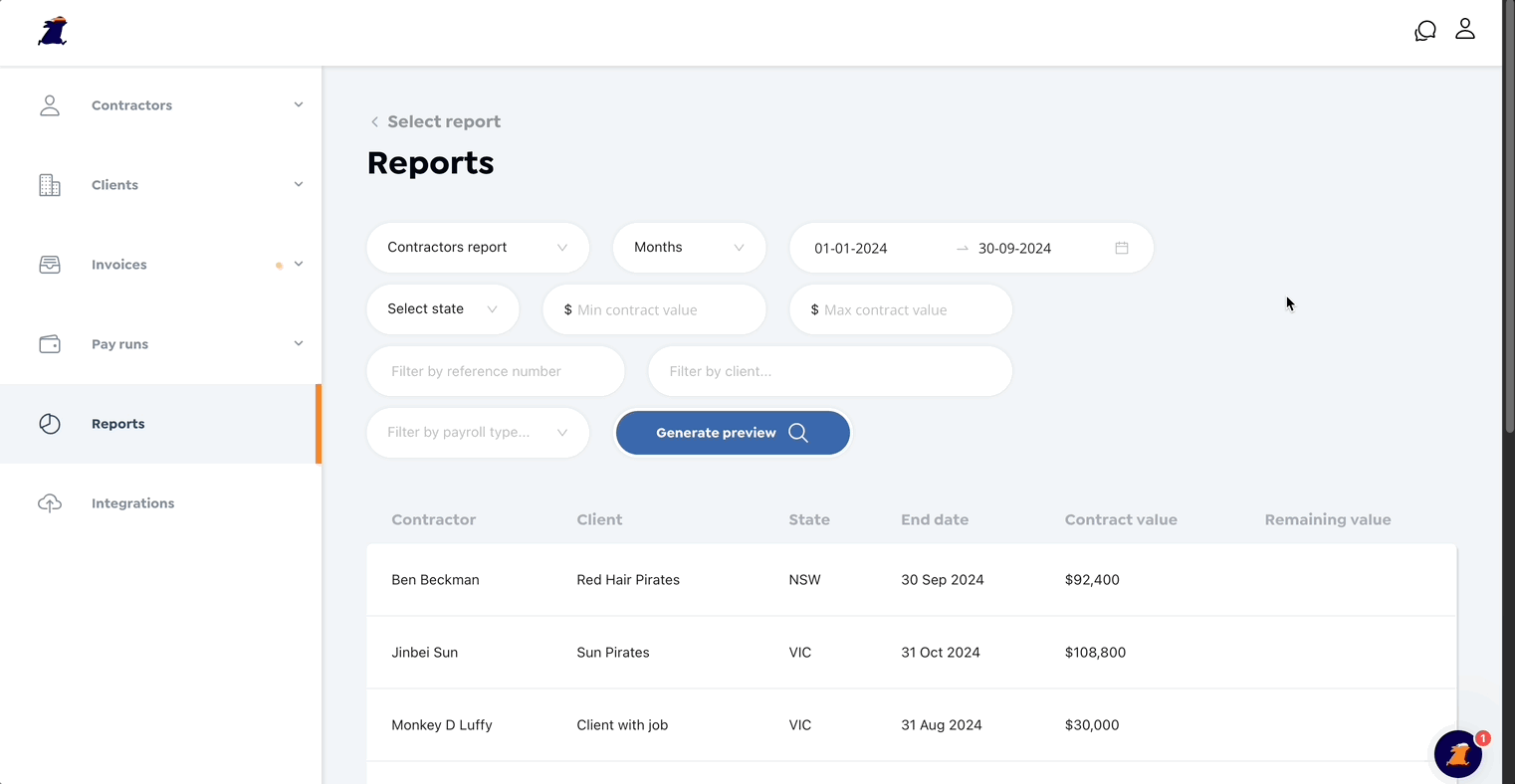Click the Monkey D Luffy contractor cell
The image size is (1515, 784).
(x=442, y=725)
